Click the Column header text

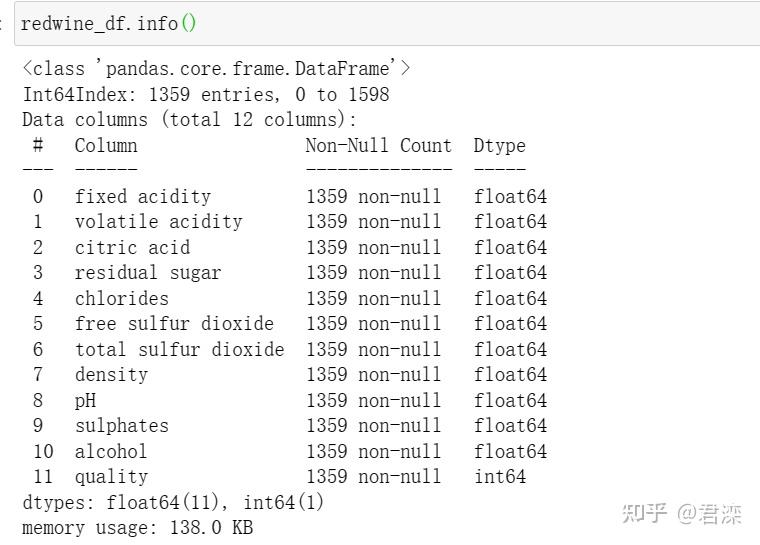coord(106,145)
